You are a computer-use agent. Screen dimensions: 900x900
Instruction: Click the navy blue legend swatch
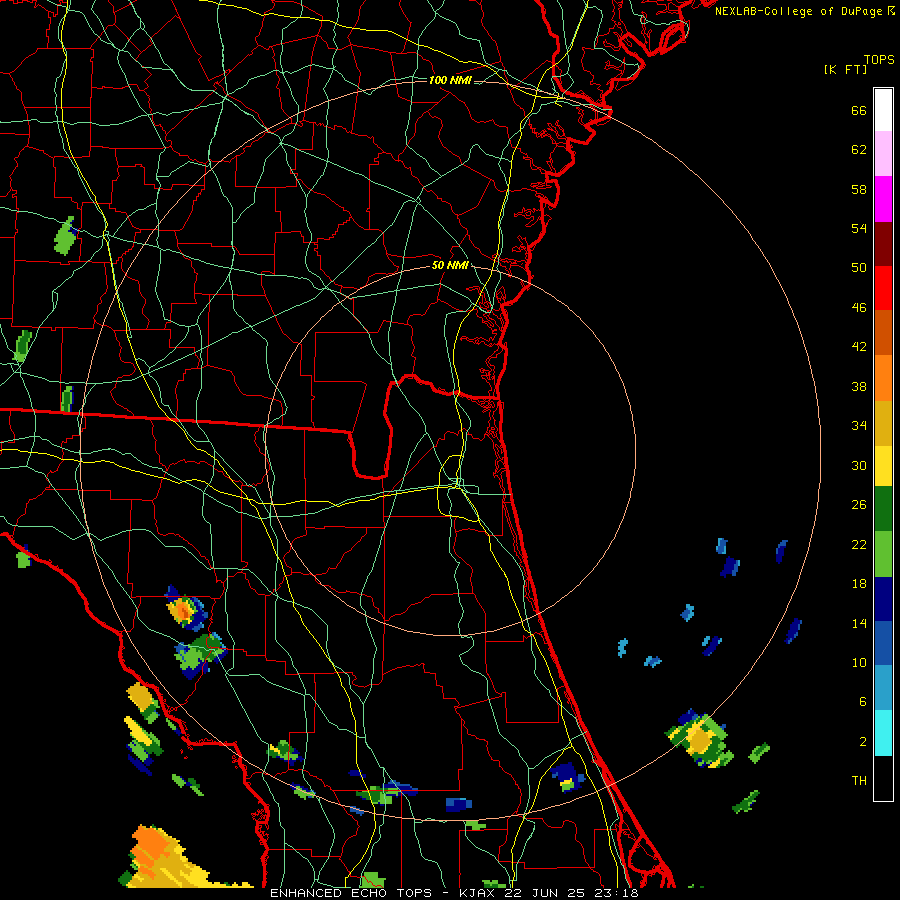tap(883, 599)
